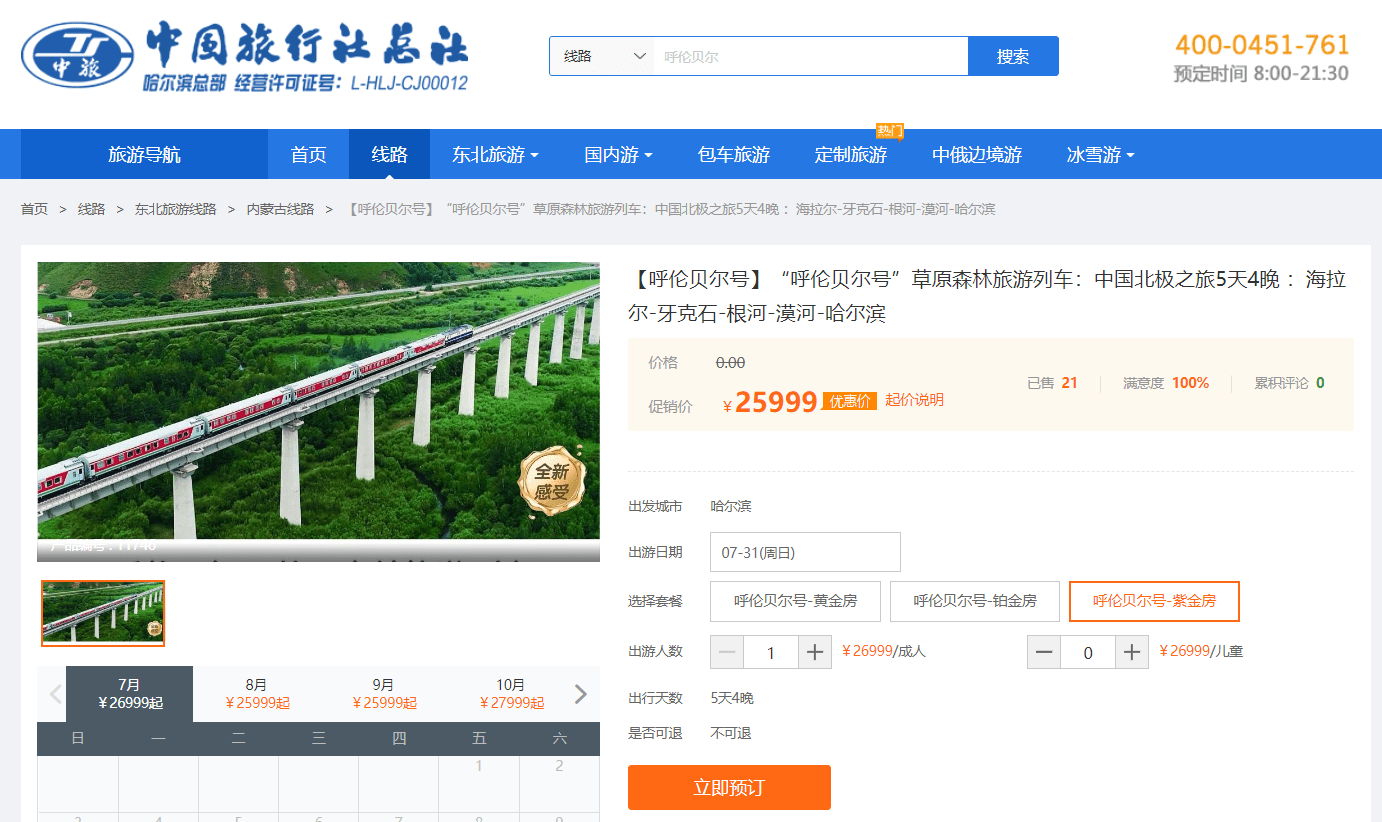Expand the 东北旅游 dropdown menu

click(x=495, y=155)
